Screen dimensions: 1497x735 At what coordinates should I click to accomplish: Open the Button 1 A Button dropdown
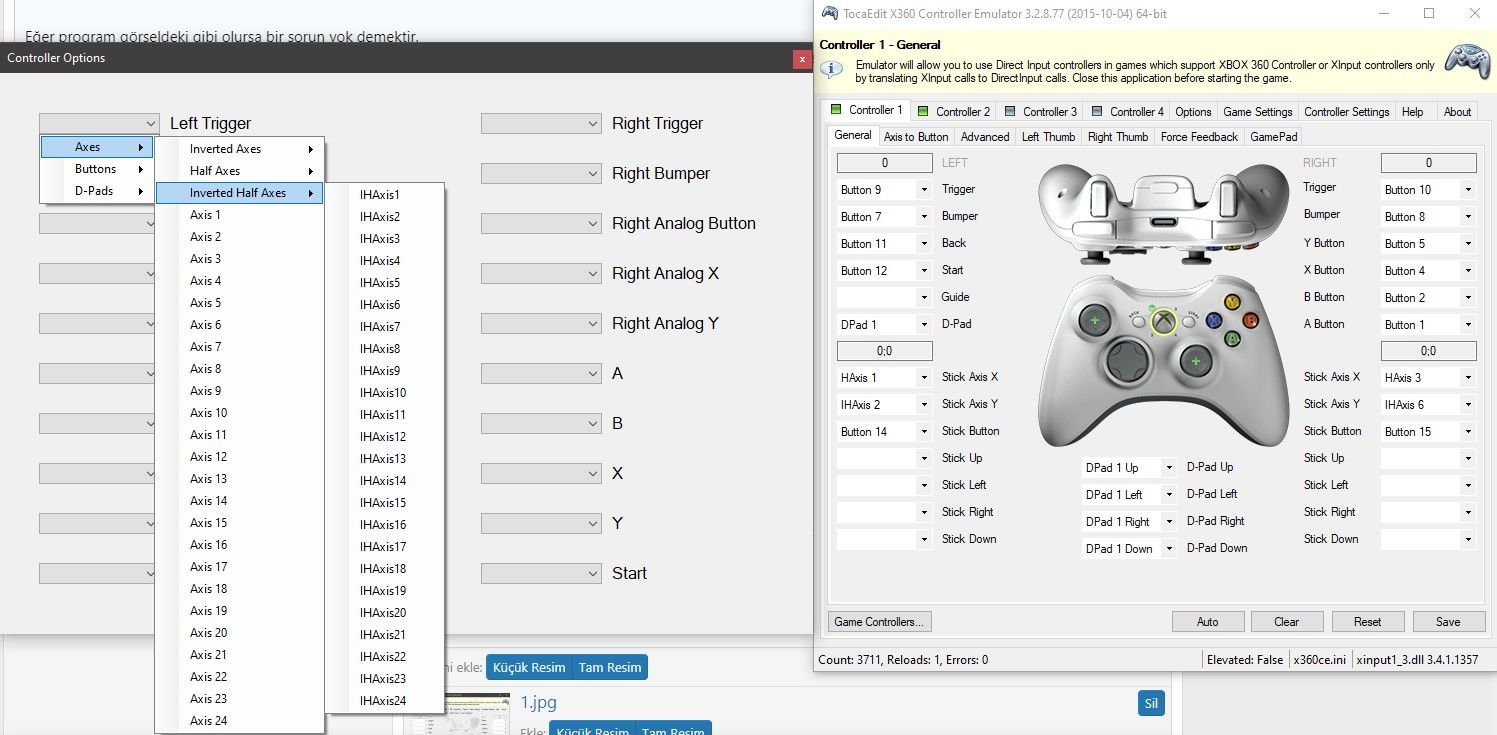pos(1428,325)
